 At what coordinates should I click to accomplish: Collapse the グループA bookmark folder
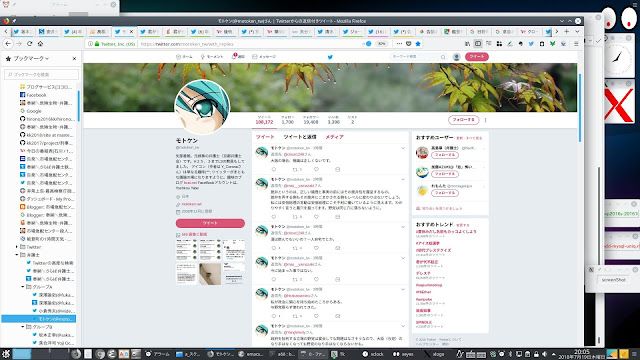[x=23, y=287]
